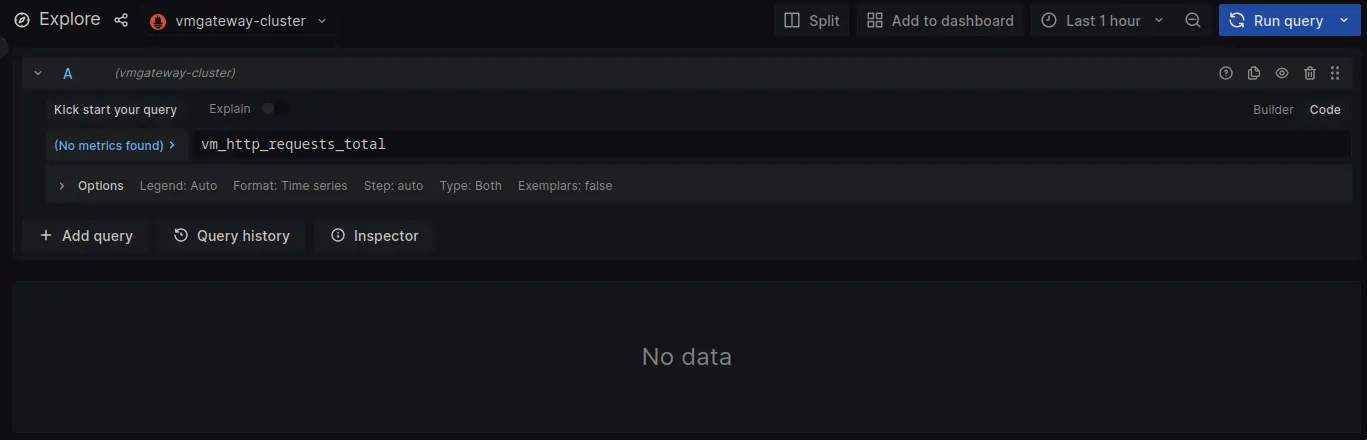Click the Add query button

(86, 236)
